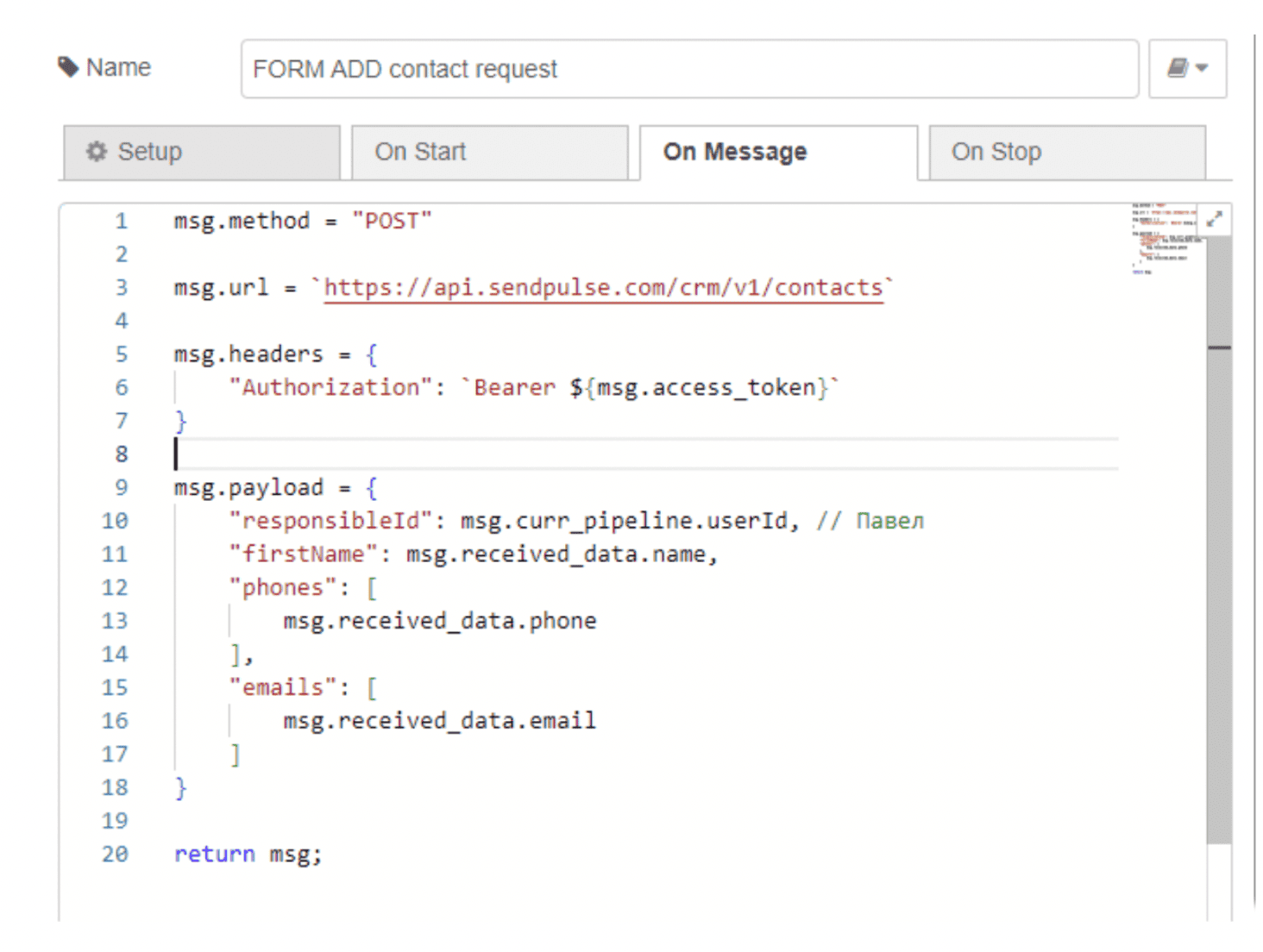Click msg.received_data.phone on line 13

click(439, 621)
